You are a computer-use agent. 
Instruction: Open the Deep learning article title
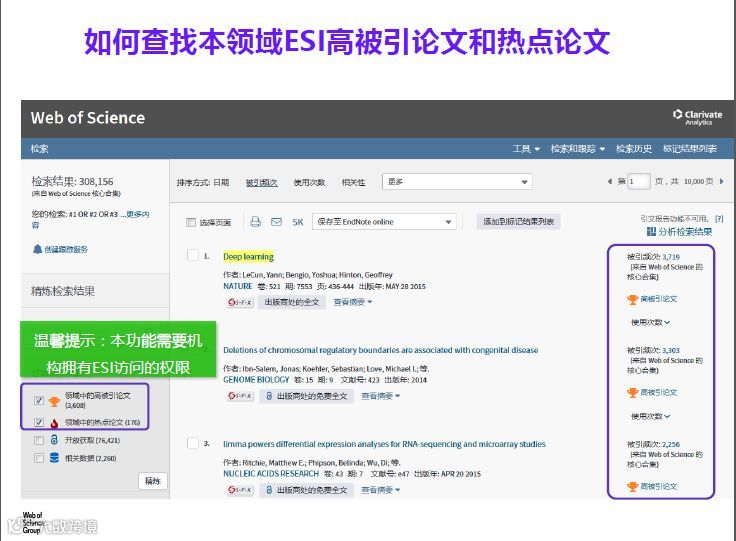248,257
